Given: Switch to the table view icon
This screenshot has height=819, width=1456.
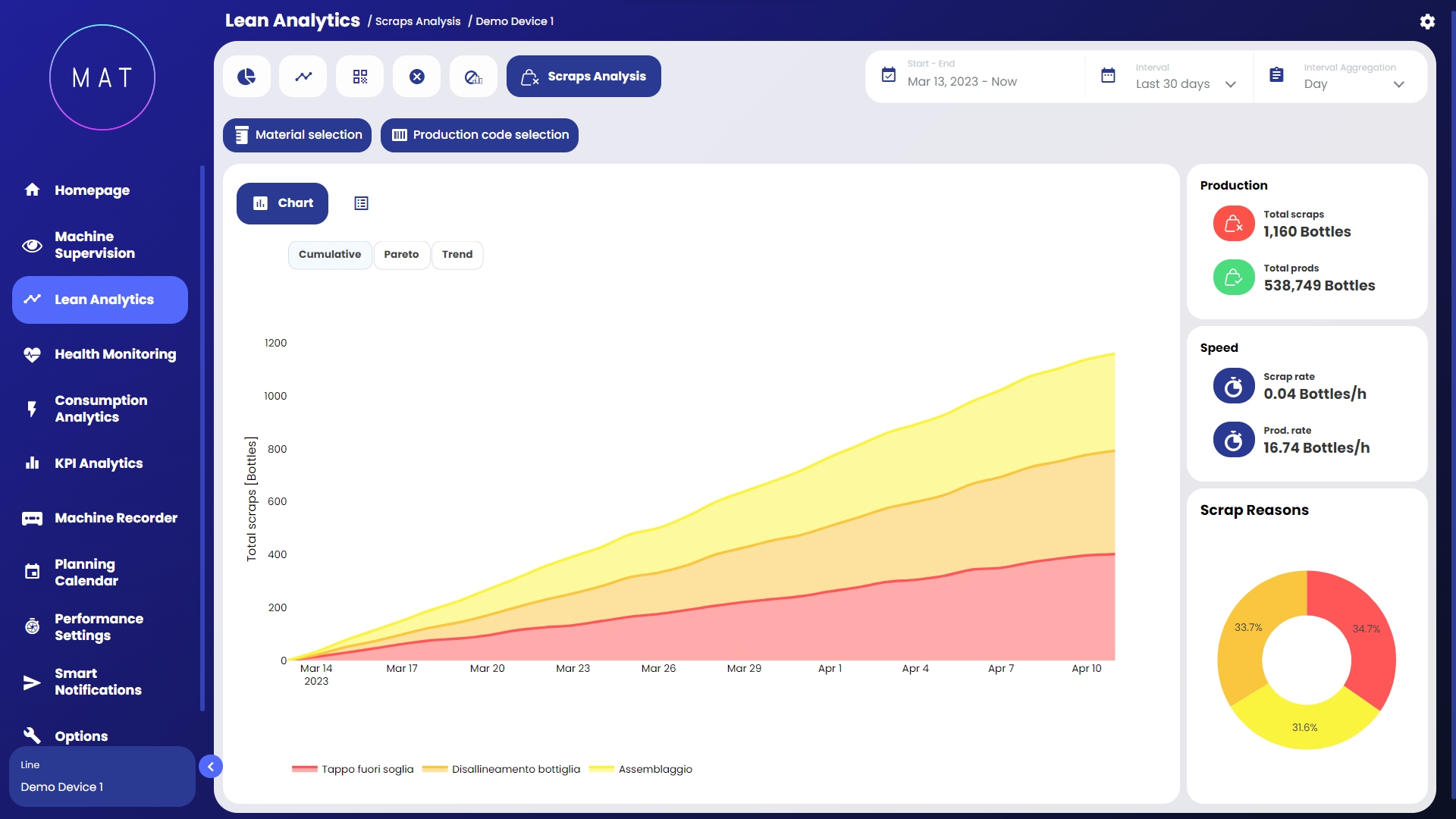Looking at the screenshot, I should [361, 203].
